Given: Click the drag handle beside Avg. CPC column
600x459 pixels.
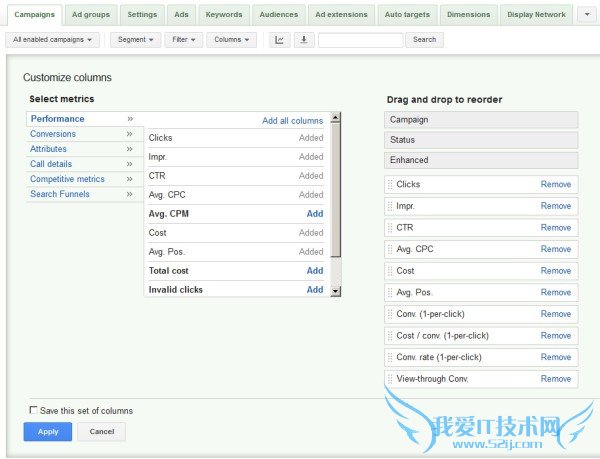Looking at the screenshot, I should 390,249.
